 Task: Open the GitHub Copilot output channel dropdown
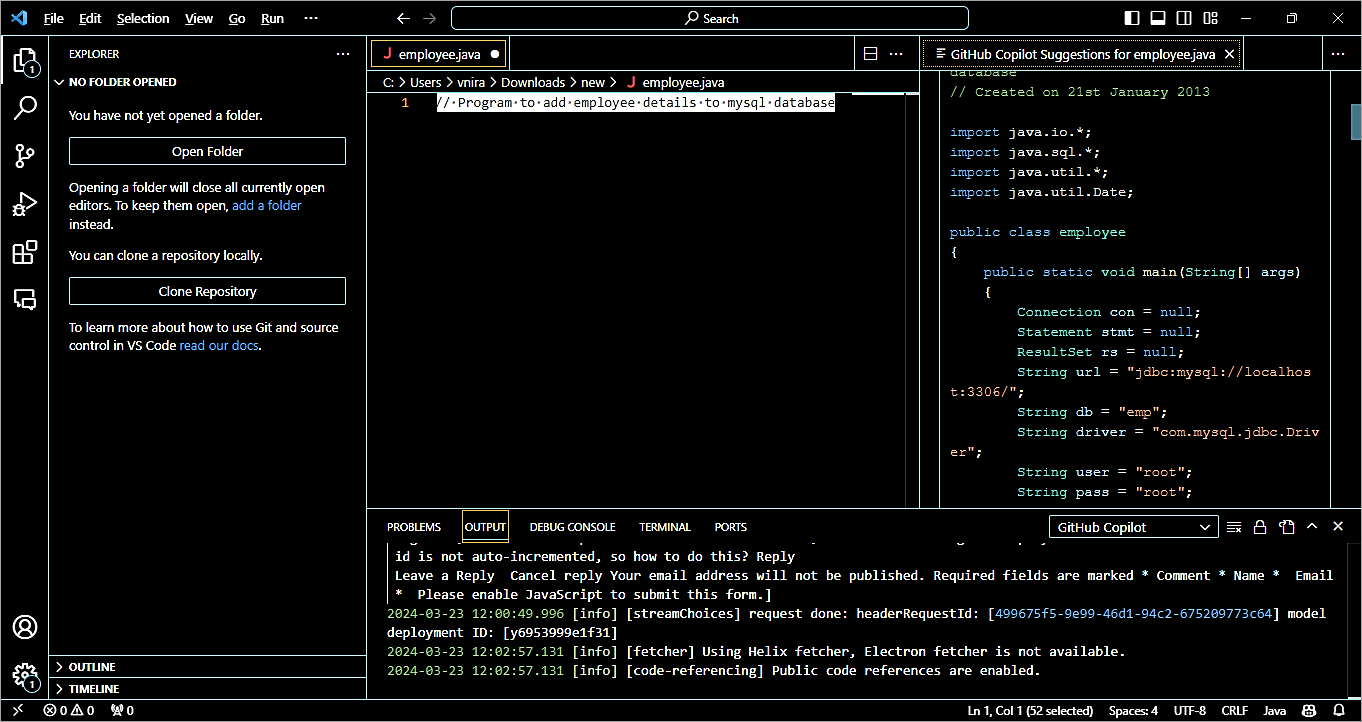pos(1133,527)
